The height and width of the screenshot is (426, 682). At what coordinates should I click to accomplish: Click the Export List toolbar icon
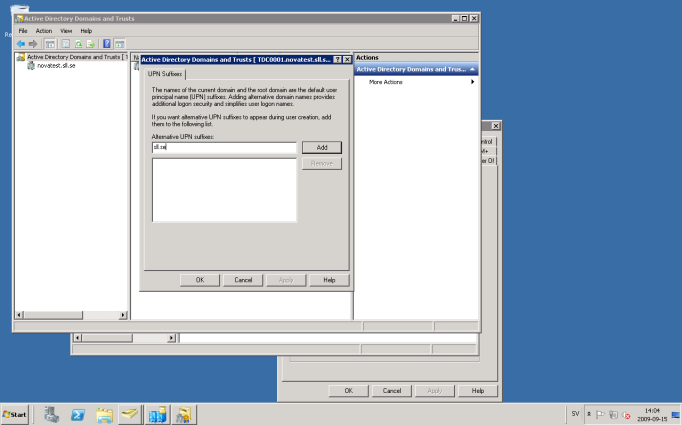(90, 44)
